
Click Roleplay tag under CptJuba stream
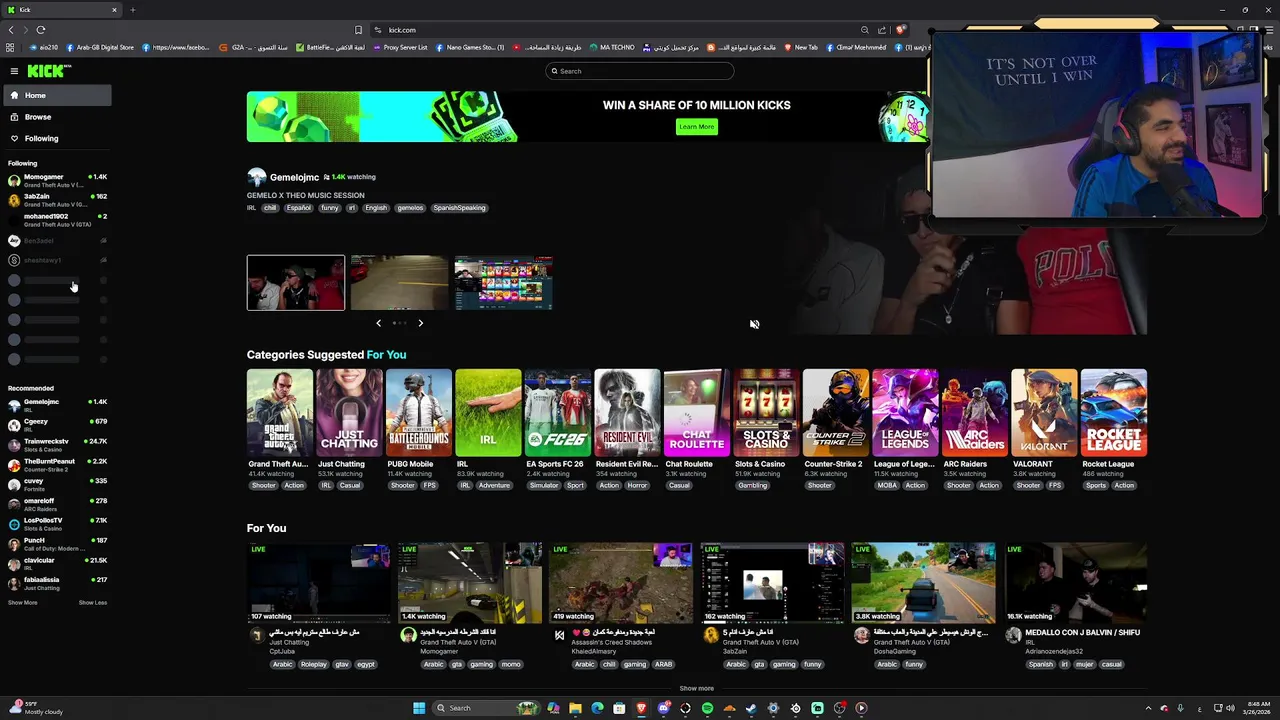(x=314, y=664)
